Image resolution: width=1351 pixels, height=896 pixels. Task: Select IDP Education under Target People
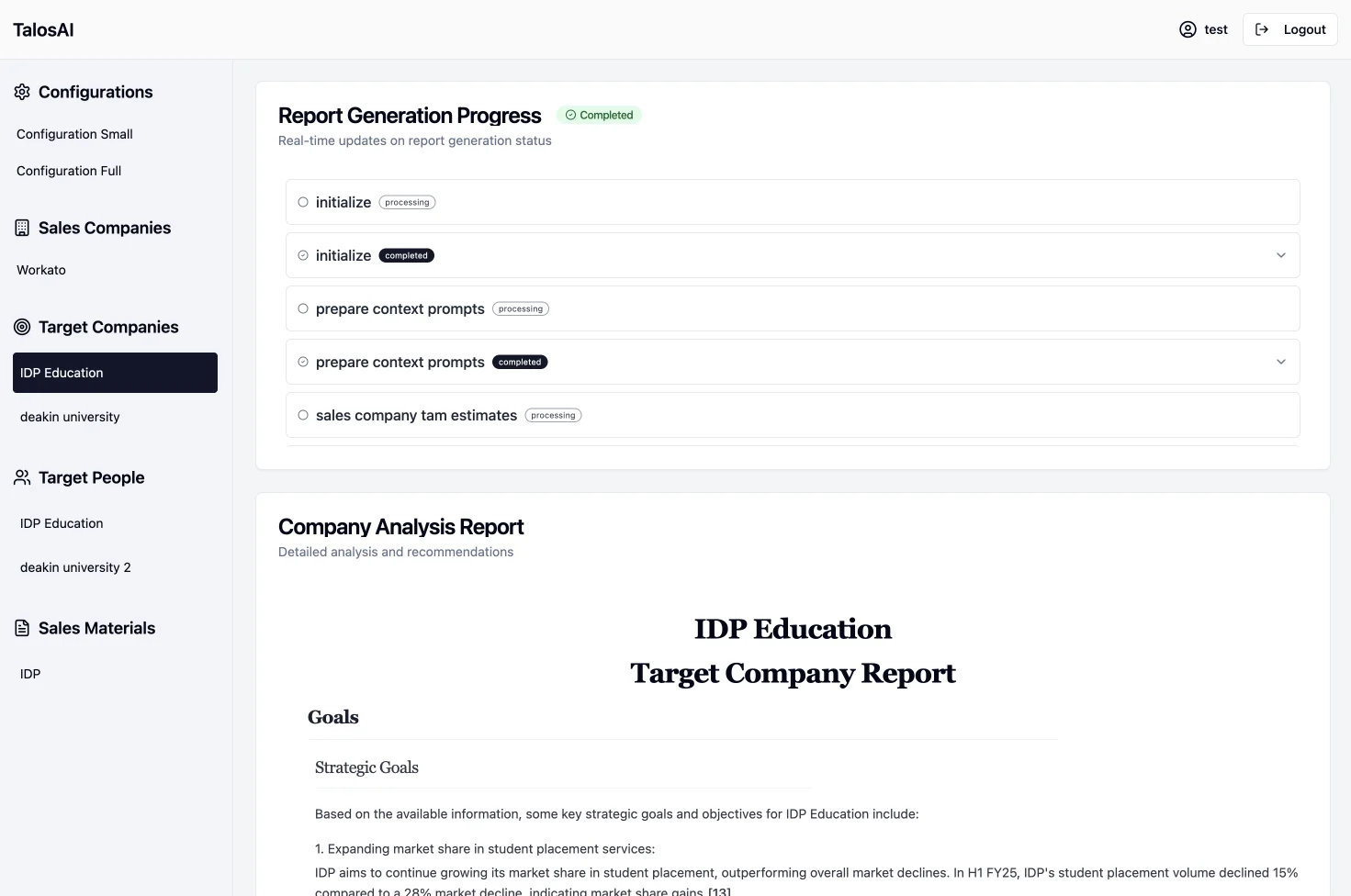(62, 523)
